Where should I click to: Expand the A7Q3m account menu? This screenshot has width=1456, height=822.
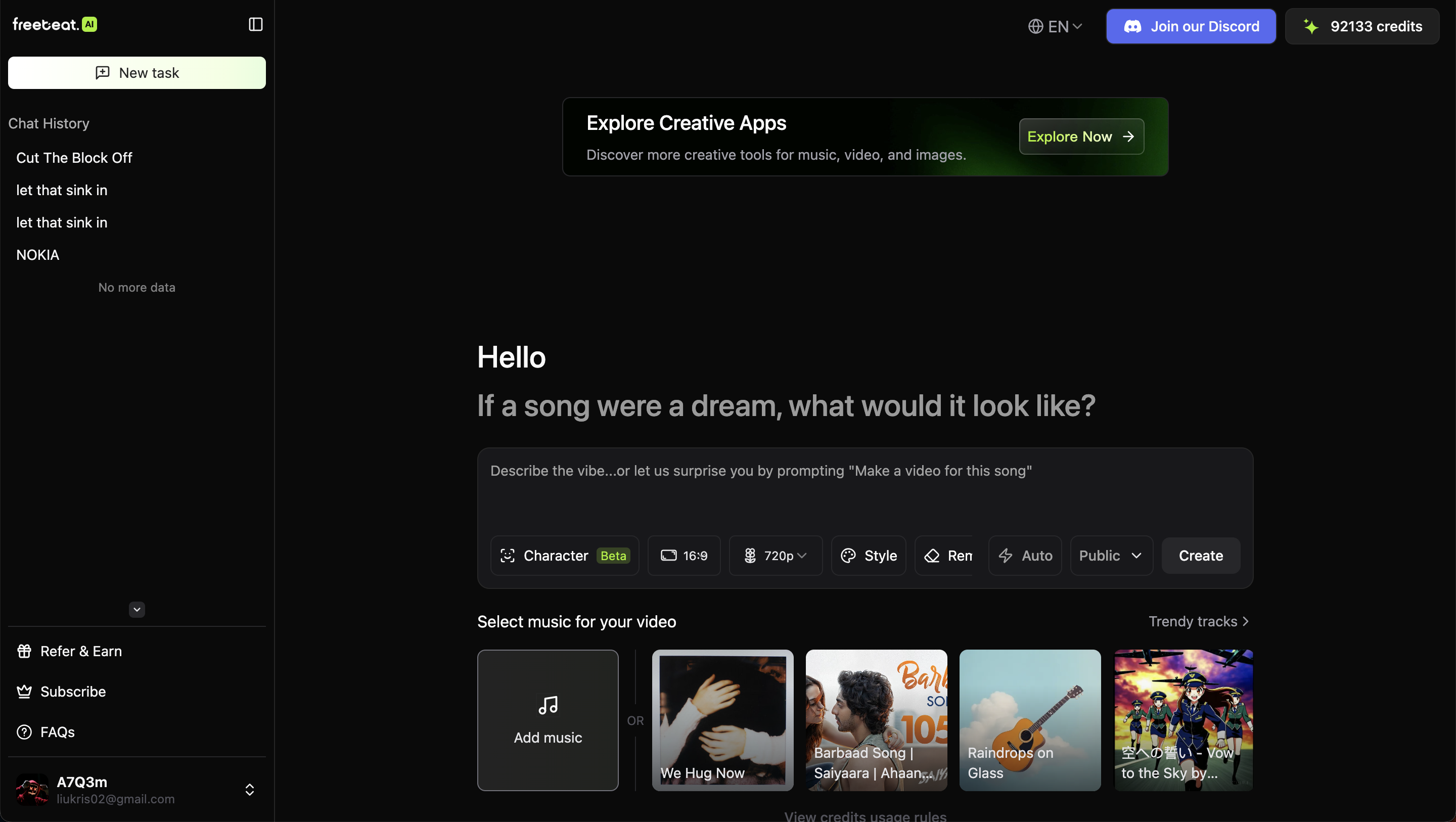point(249,790)
